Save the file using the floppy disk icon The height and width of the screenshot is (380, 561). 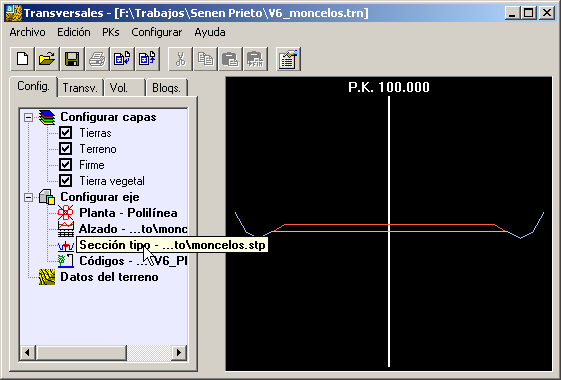(x=72, y=59)
